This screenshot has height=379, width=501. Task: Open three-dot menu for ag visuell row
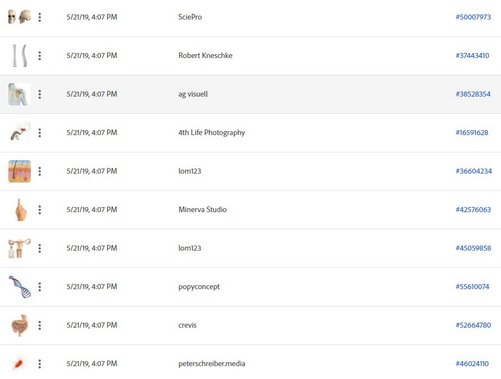(40, 94)
